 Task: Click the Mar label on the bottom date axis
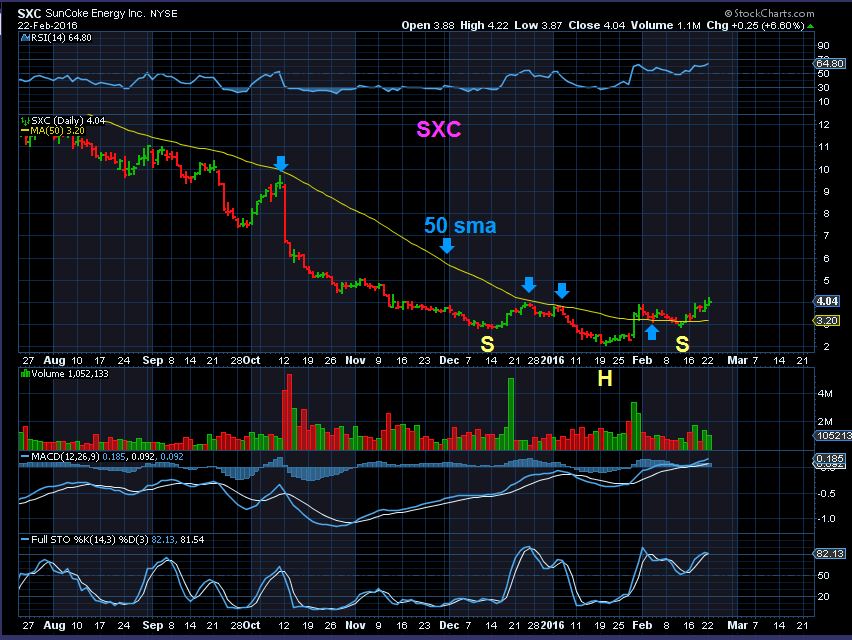click(x=737, y=625)
